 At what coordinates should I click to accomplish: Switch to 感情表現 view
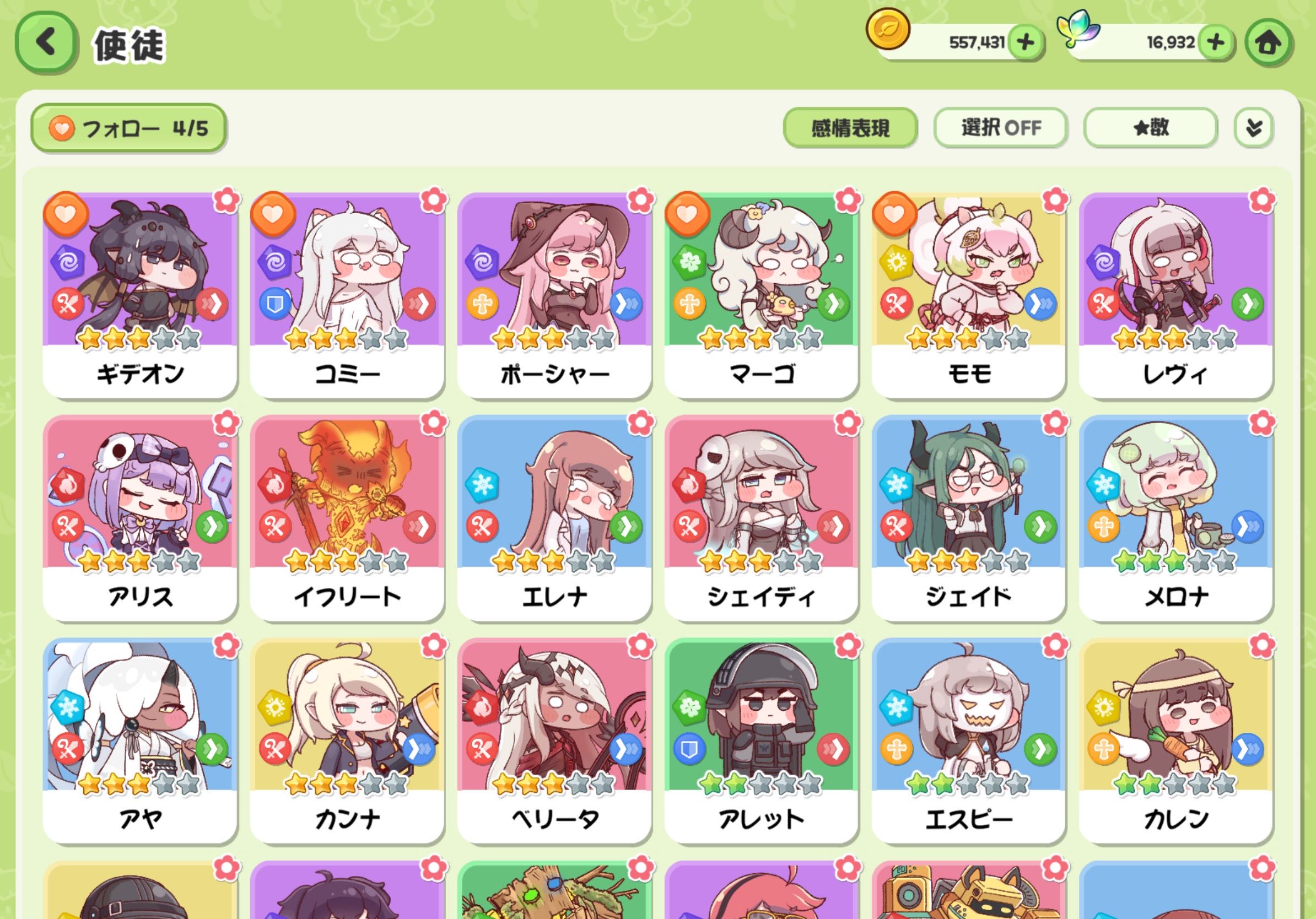click(x=850, y=128)
